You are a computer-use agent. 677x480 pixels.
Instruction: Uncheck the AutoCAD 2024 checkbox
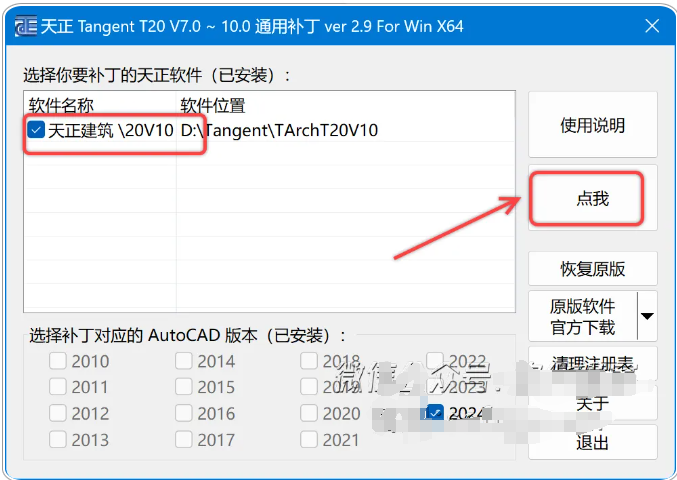click(435, 413)
